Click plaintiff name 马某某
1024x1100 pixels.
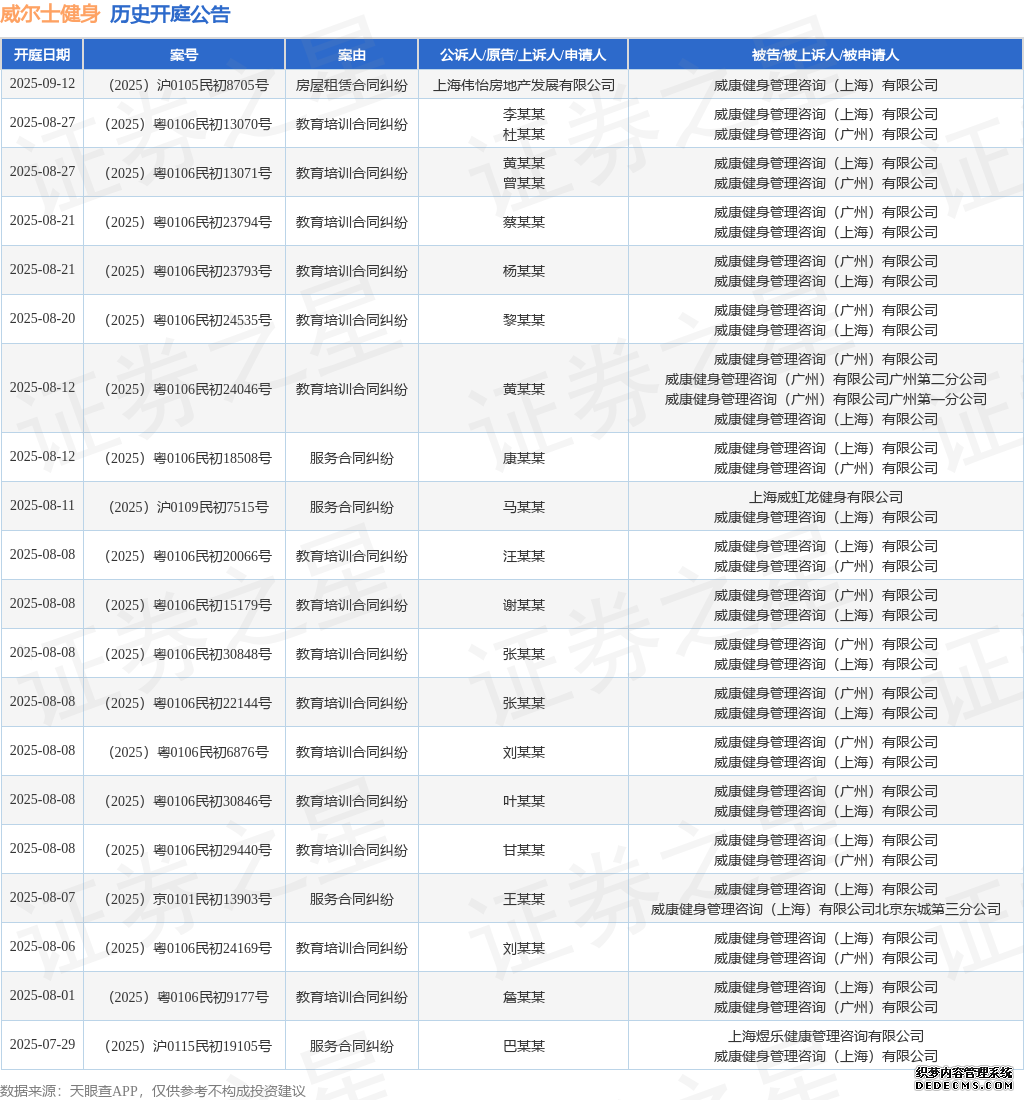pyautogui.click(x=523, y=507)
